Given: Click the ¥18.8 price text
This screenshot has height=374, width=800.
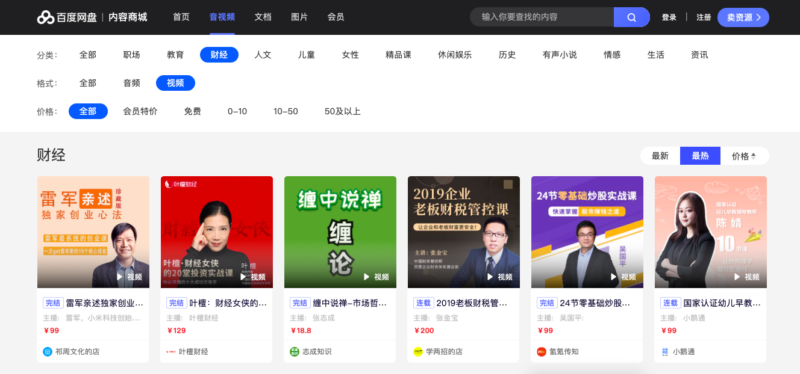Looking at the screenshot, I should (301, 331).
